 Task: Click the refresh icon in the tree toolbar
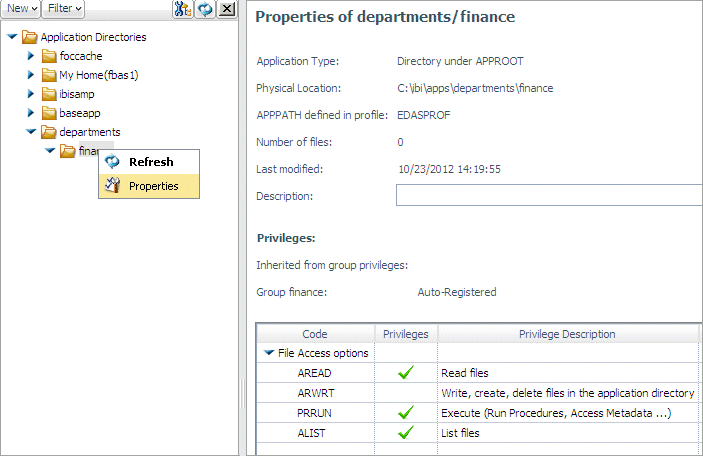tap(205, 9)
